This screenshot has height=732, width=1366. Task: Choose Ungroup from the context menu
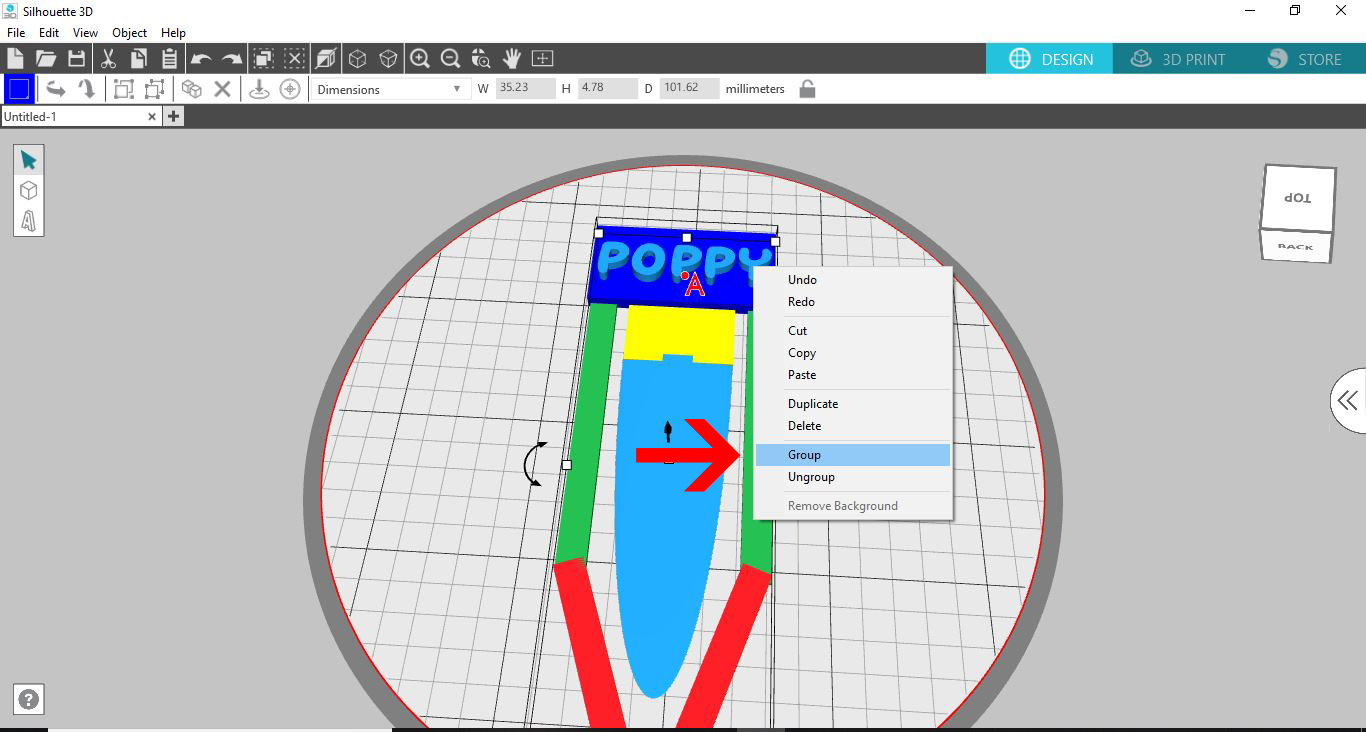(x=853, y=477)
